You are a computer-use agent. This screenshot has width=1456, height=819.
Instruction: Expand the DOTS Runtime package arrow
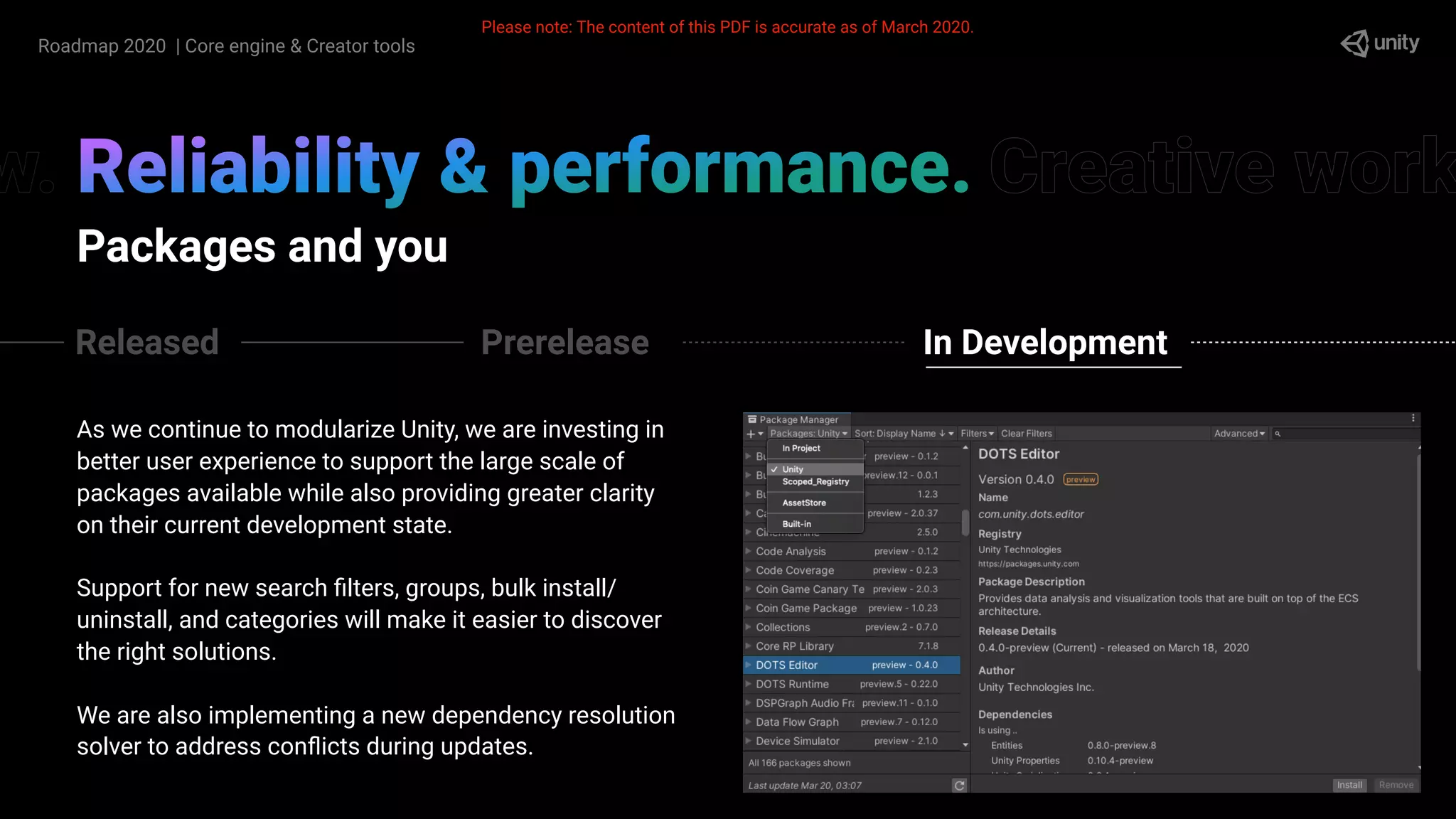click(748, 684)
